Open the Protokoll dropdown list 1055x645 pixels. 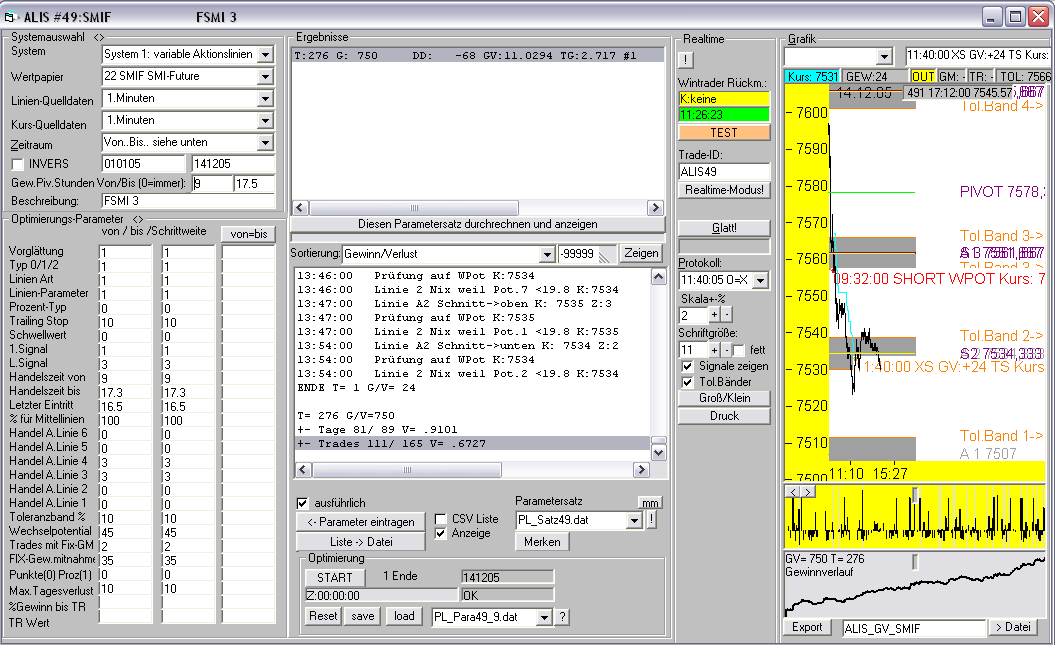coord(760,281)
